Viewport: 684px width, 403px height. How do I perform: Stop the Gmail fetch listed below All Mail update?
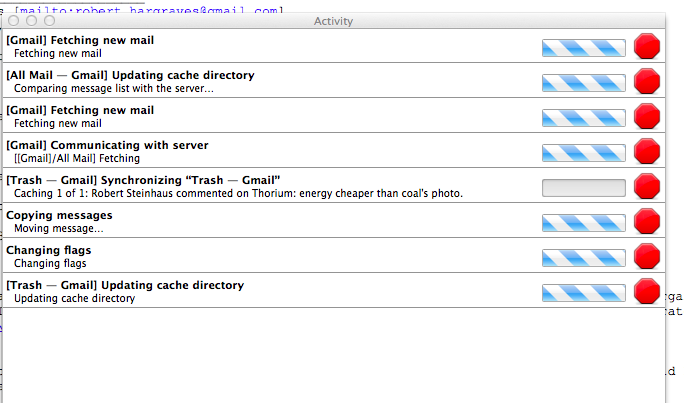click(648, 116)
